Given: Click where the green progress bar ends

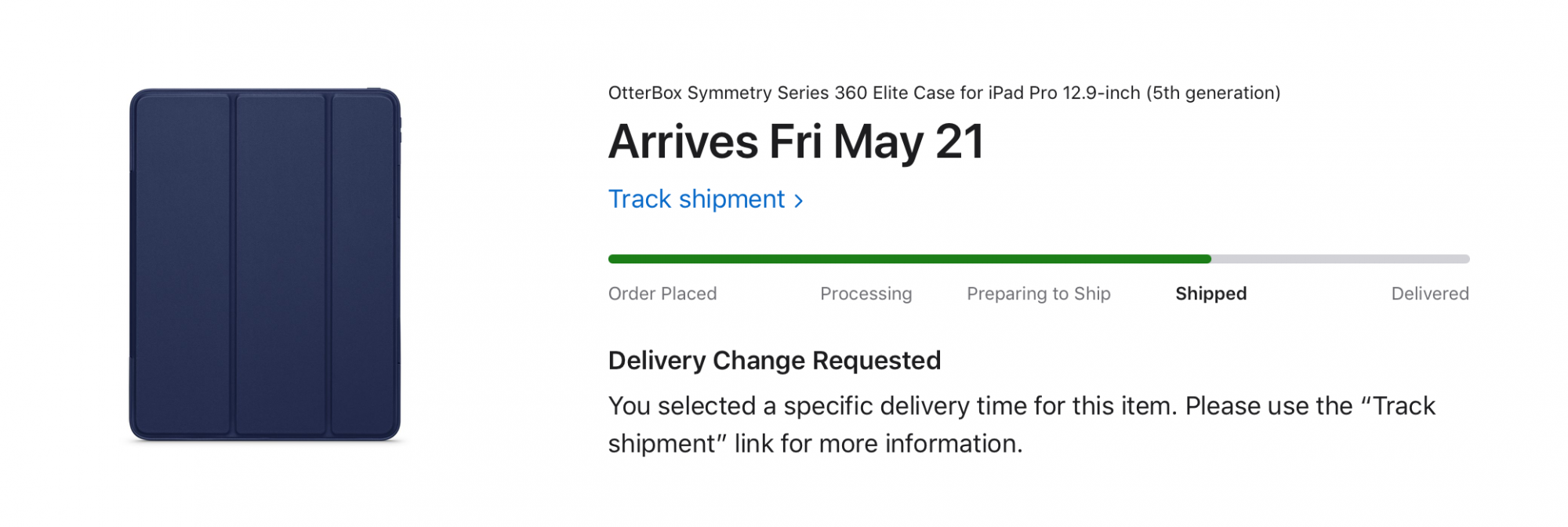Looking at the screenshot, I should coord(1209,259).
